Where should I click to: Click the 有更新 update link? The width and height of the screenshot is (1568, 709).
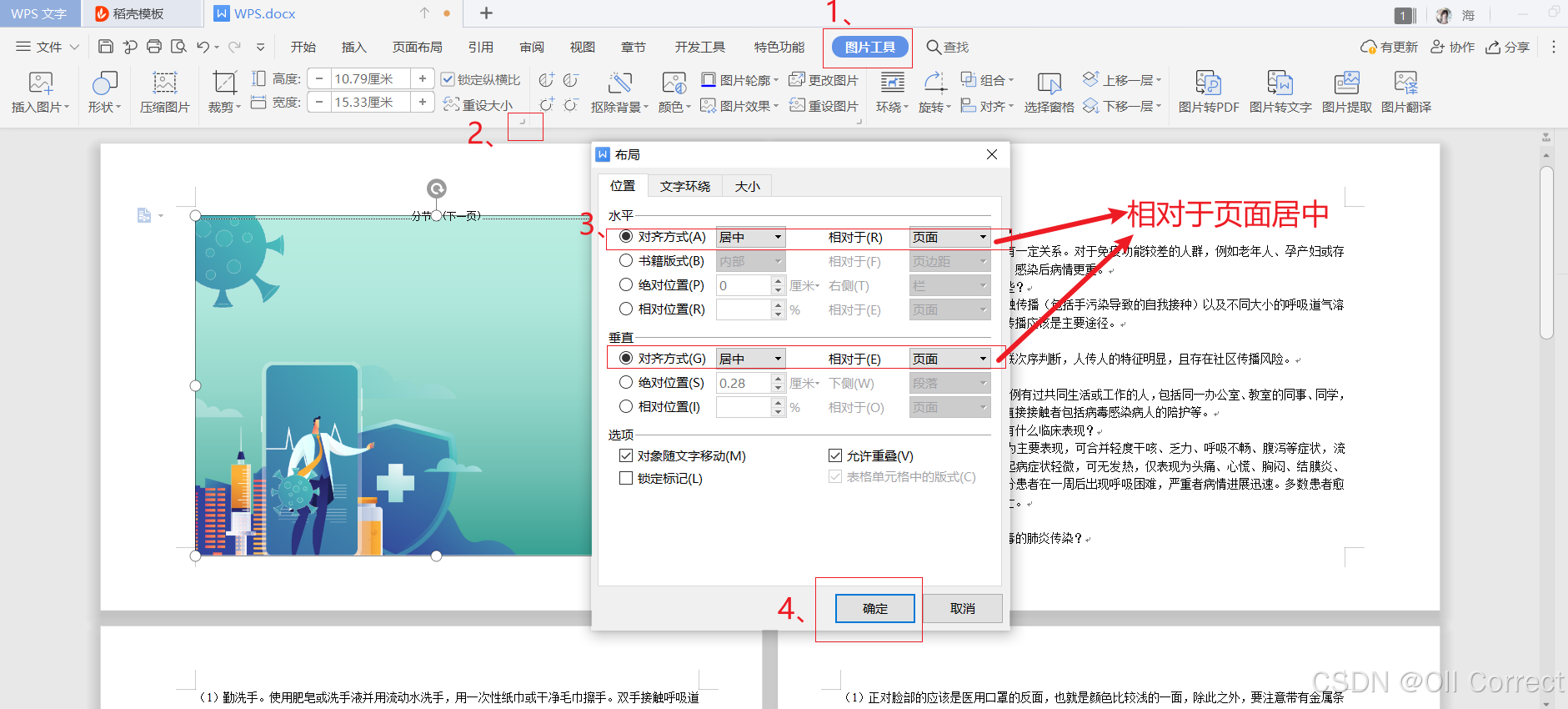pos(1389,48)
